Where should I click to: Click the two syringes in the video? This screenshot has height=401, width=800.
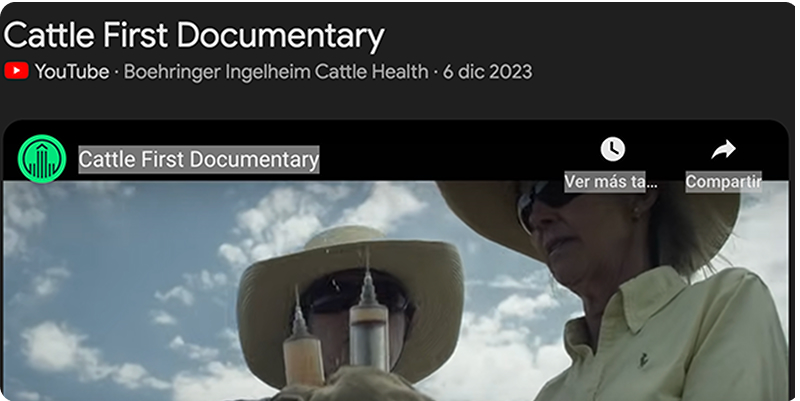(x=338, y=327)
